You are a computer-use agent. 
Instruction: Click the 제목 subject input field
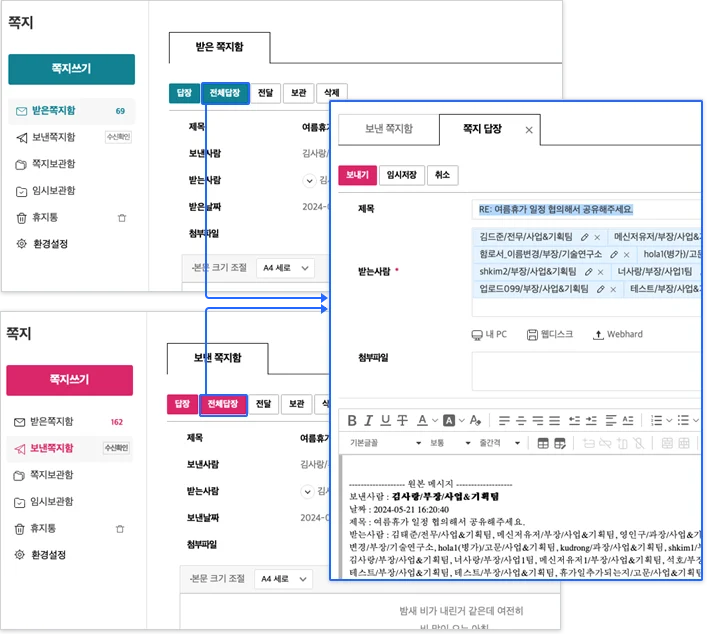coord(588,209)
